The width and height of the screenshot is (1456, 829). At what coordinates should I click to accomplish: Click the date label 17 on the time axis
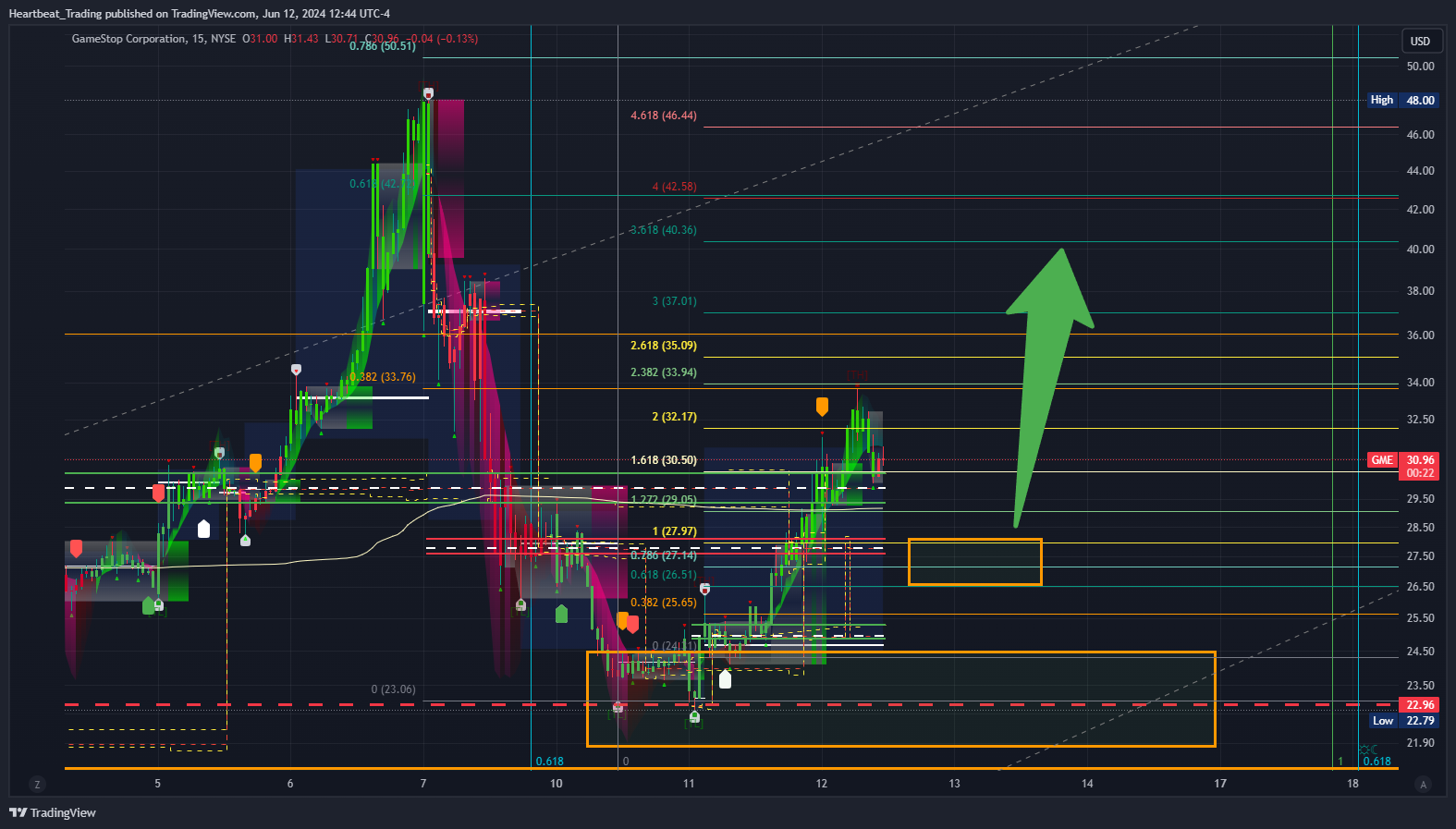(x=1220, y=784)
